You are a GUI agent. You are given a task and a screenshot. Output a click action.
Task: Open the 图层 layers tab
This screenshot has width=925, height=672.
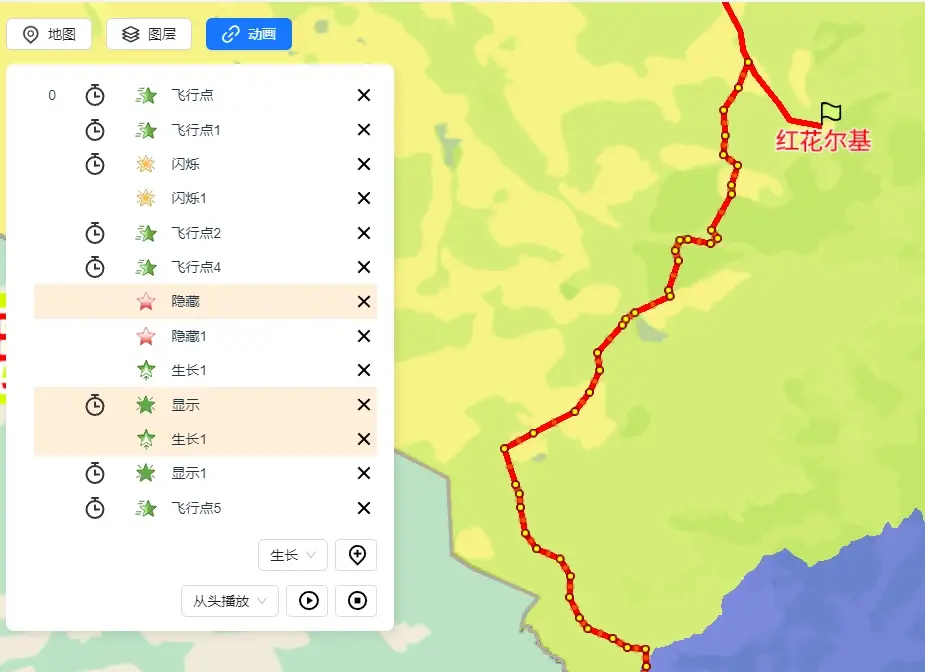(x=149, y=34)
